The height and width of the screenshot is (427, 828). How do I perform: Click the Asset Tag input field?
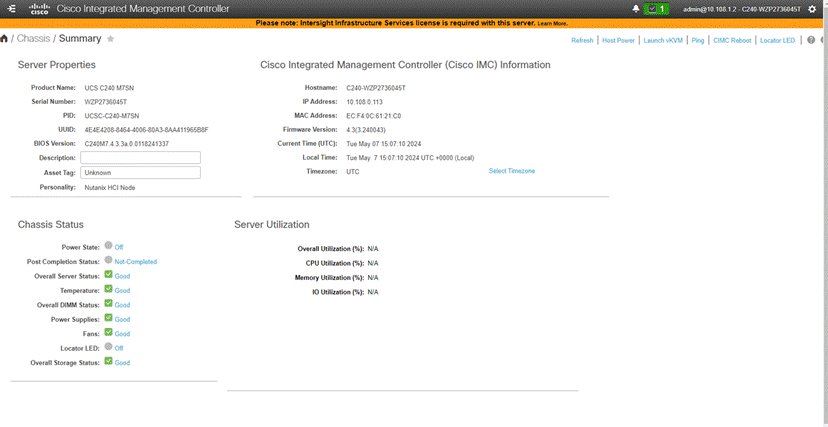pos(140,173)
